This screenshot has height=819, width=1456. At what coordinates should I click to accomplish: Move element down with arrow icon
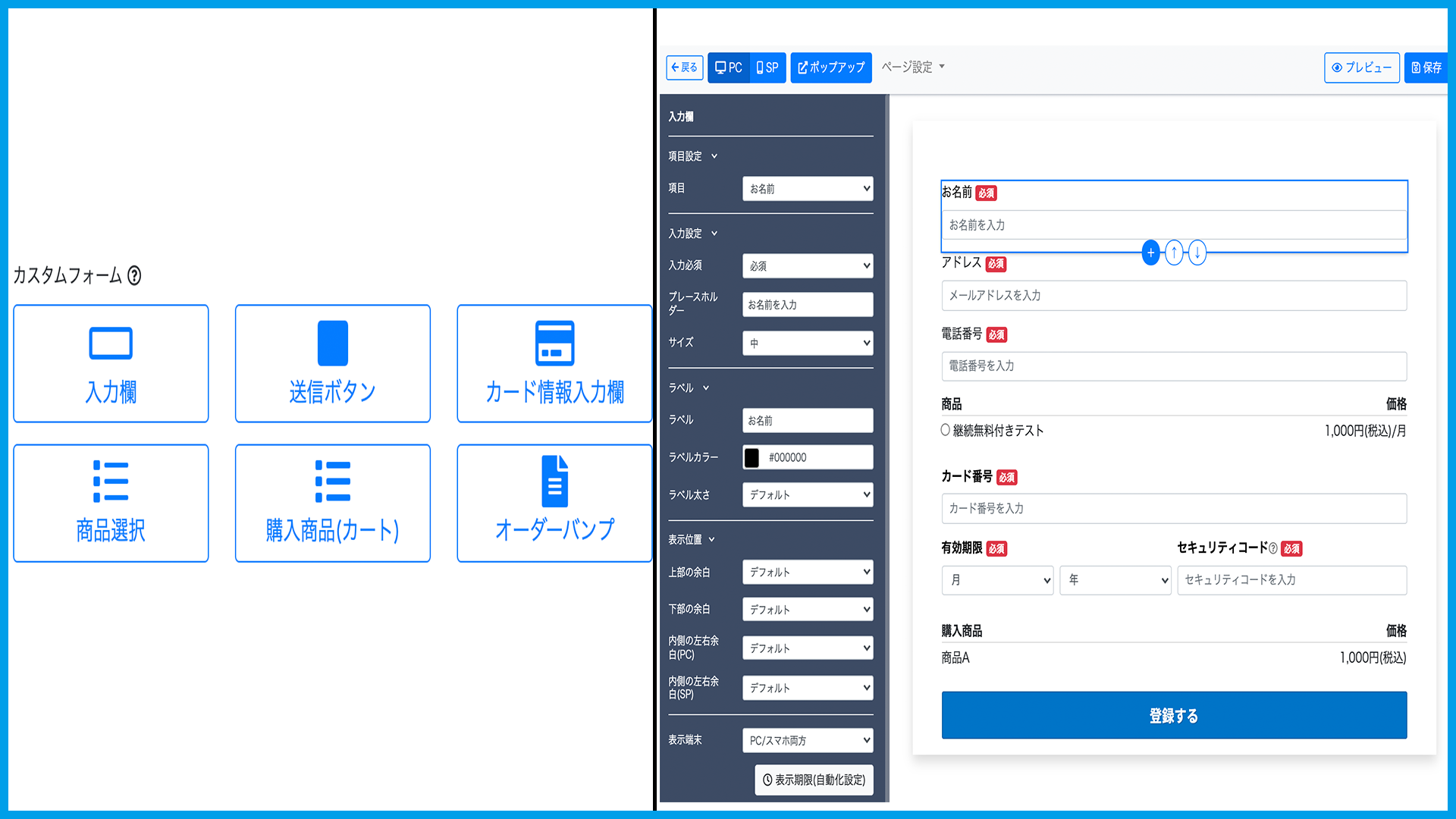[x=1197, y=253]
